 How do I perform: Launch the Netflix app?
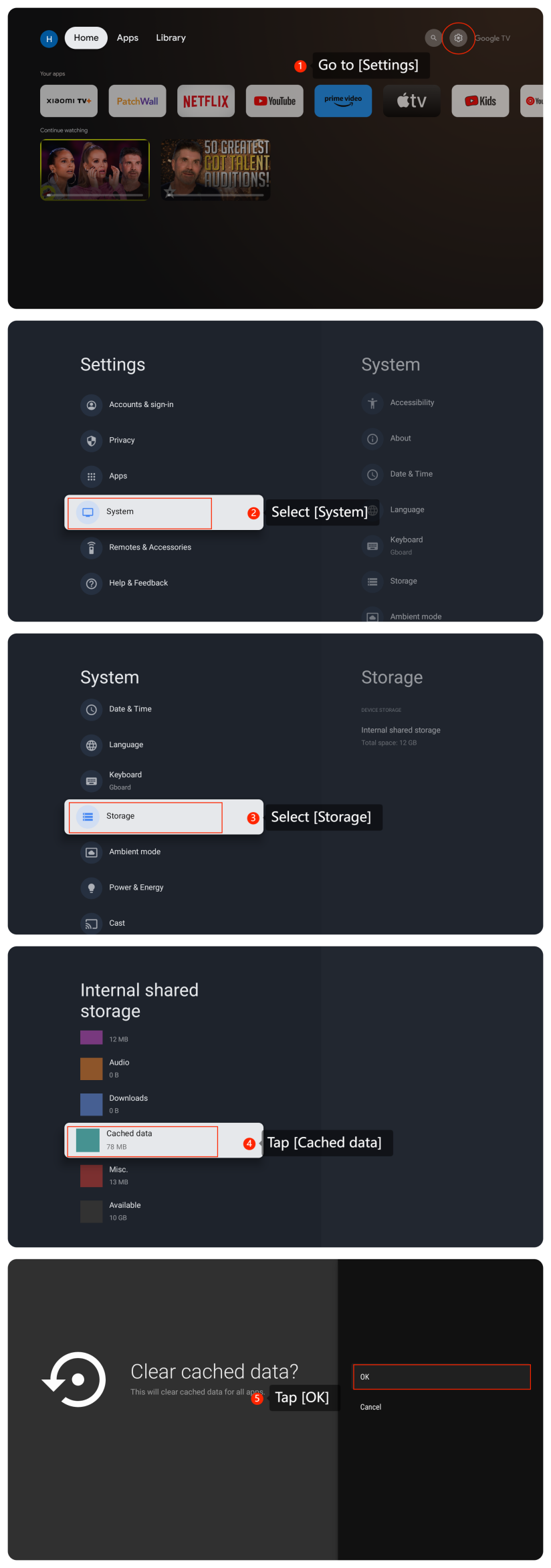point(206,101)
